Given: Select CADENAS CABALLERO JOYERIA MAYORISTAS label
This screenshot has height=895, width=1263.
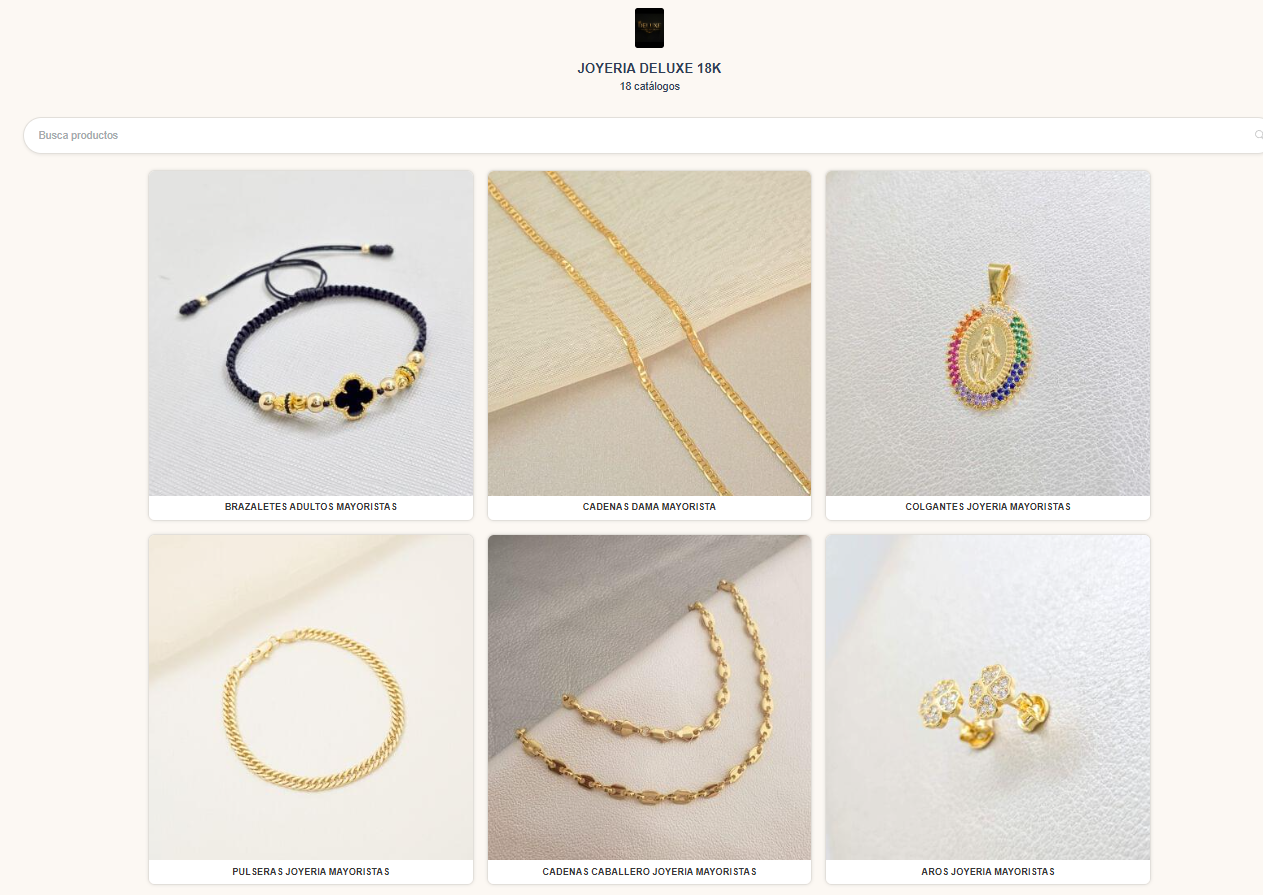Looking at the screenshot, I should tap(649, 872).
